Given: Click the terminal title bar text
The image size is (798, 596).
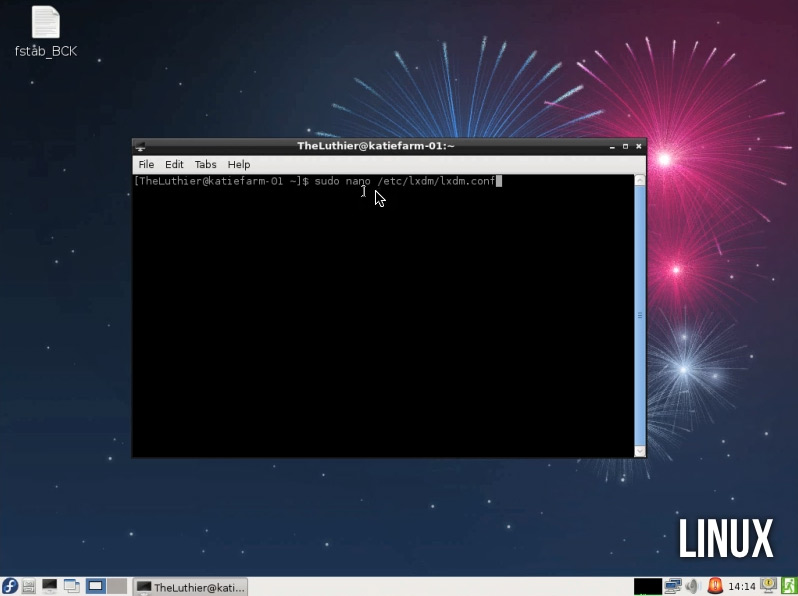Looking at the screenshot, I should click(376, 146).
